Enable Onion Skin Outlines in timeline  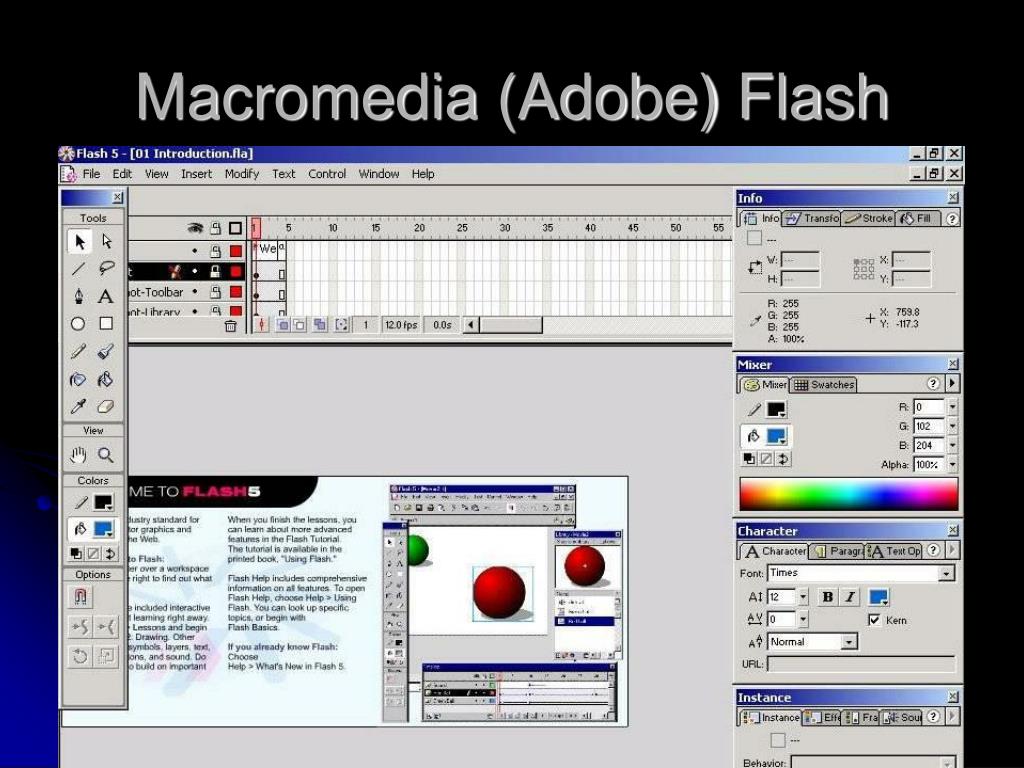click(x=300, y=325)
